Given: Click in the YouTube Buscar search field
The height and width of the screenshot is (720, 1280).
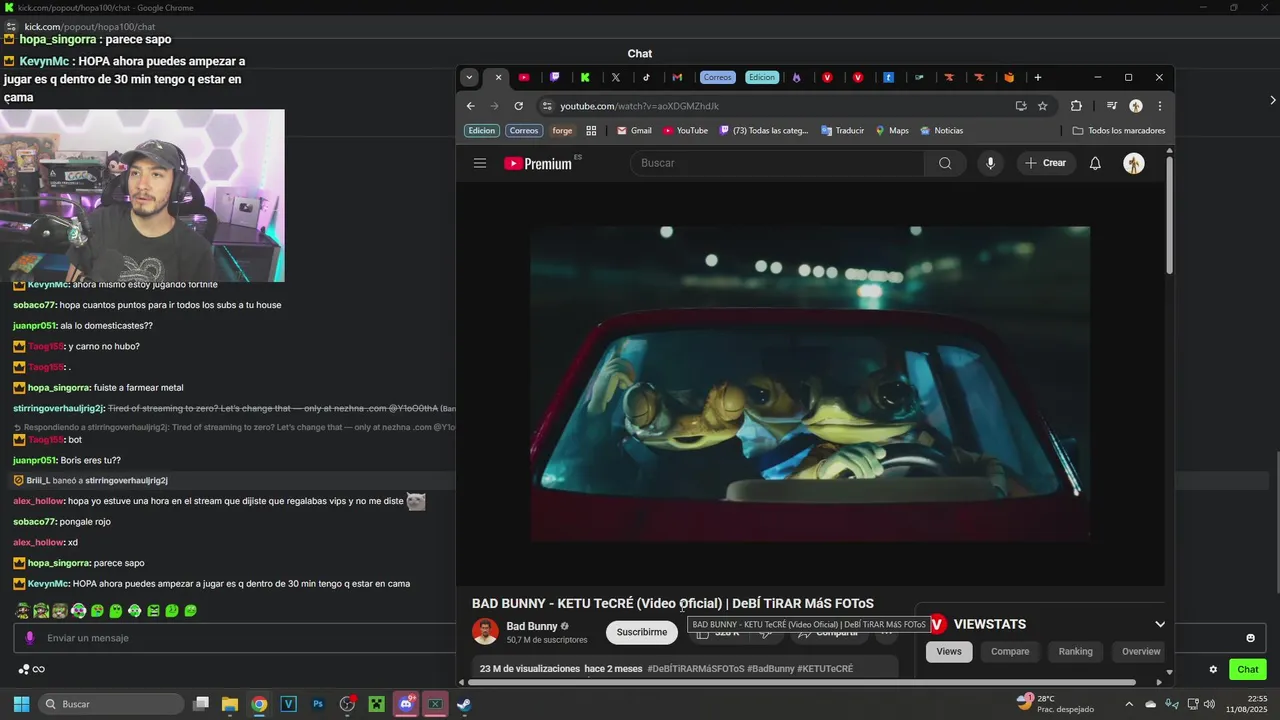Looking at the screenshot, I should pos(777,163).
